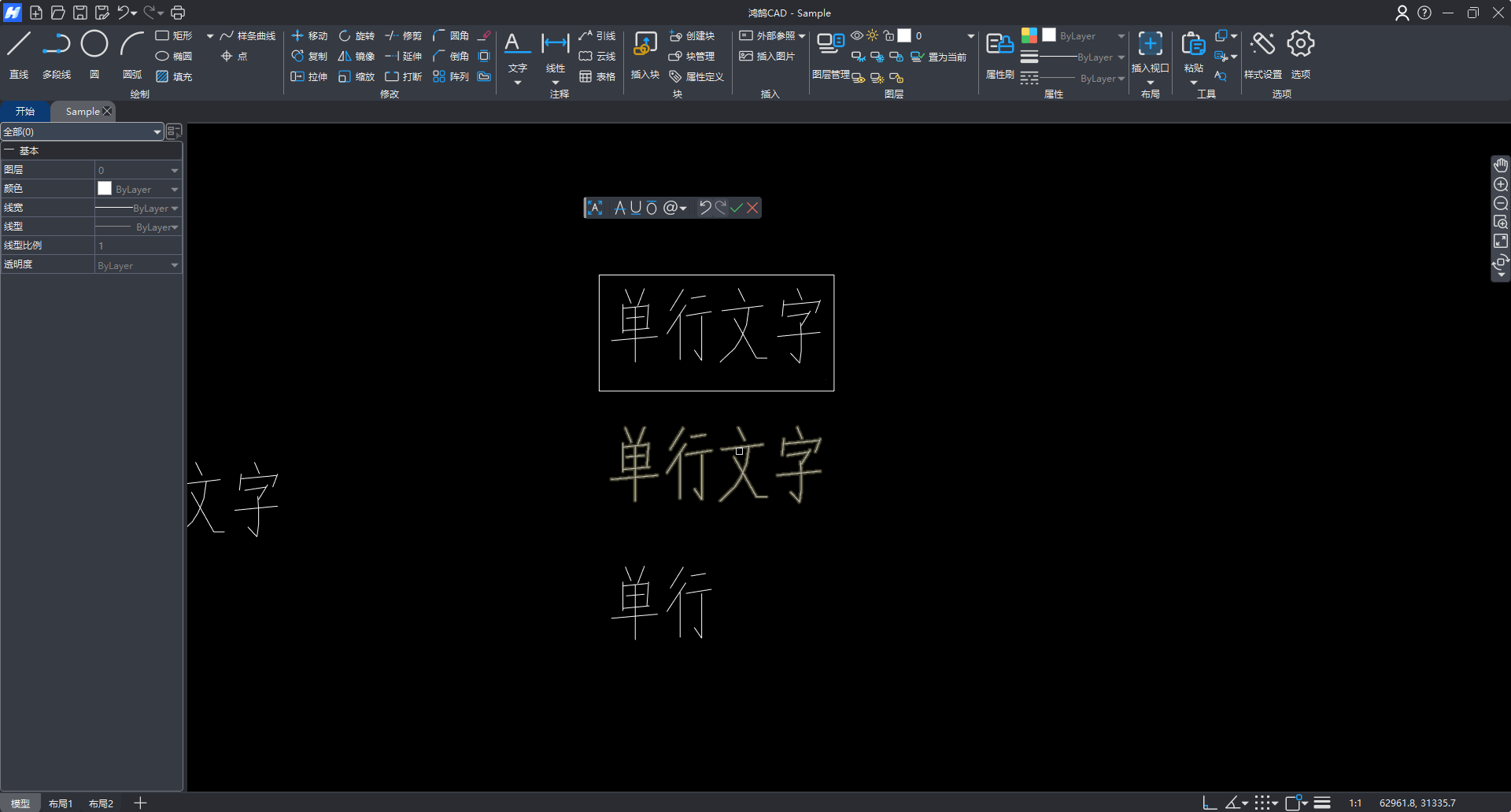Toggle layer visibility eye icon
Viewport: 1511px width, 812px height.
857,35
